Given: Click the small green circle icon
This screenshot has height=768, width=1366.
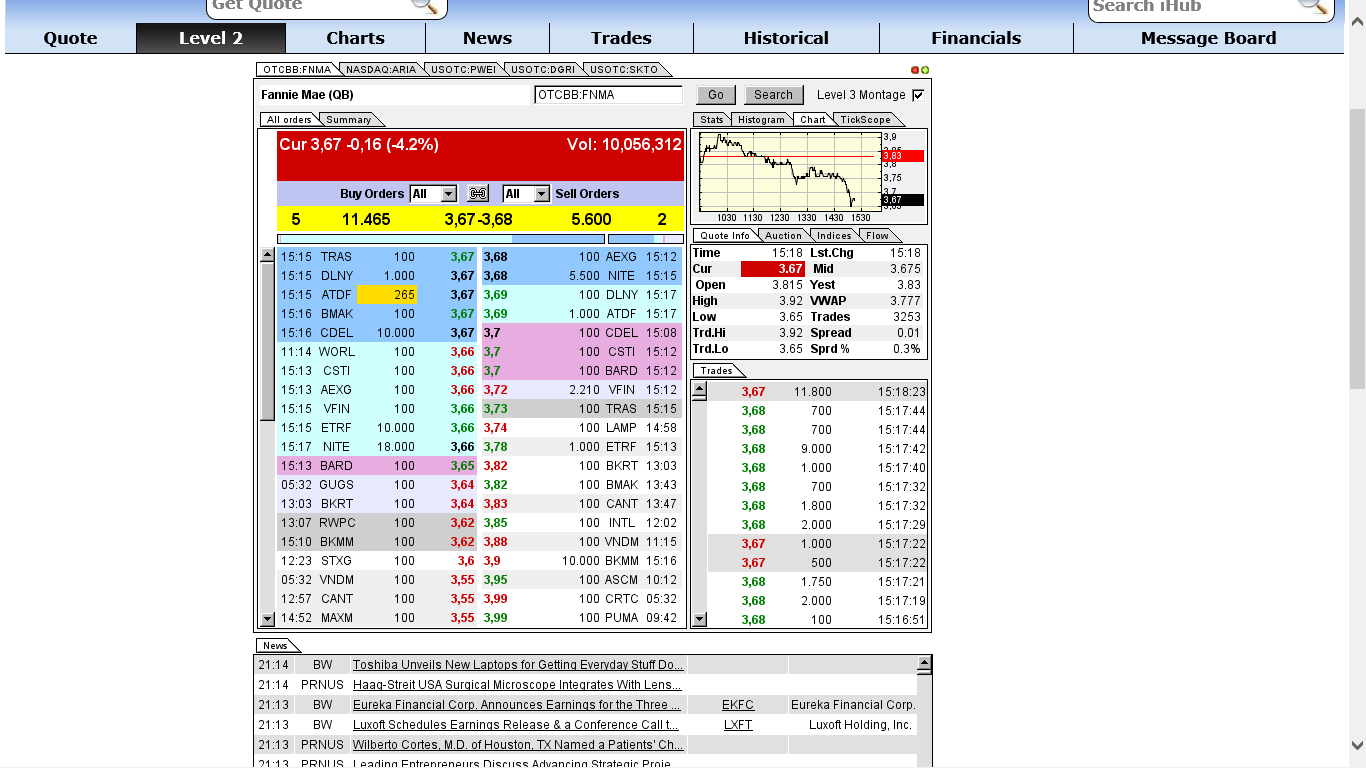Looking at the screenshot, I should coord(925,70).
